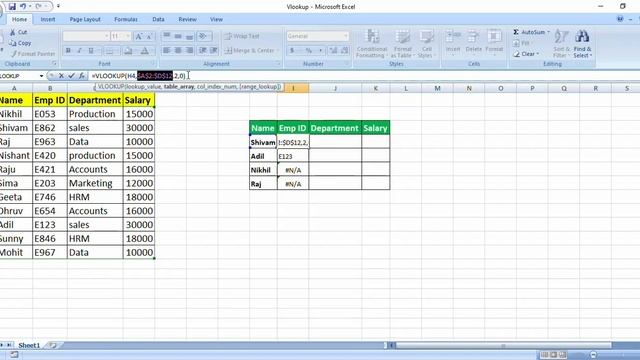
Task: Click the Marketing department cell
Action: [x=95, y=183]
